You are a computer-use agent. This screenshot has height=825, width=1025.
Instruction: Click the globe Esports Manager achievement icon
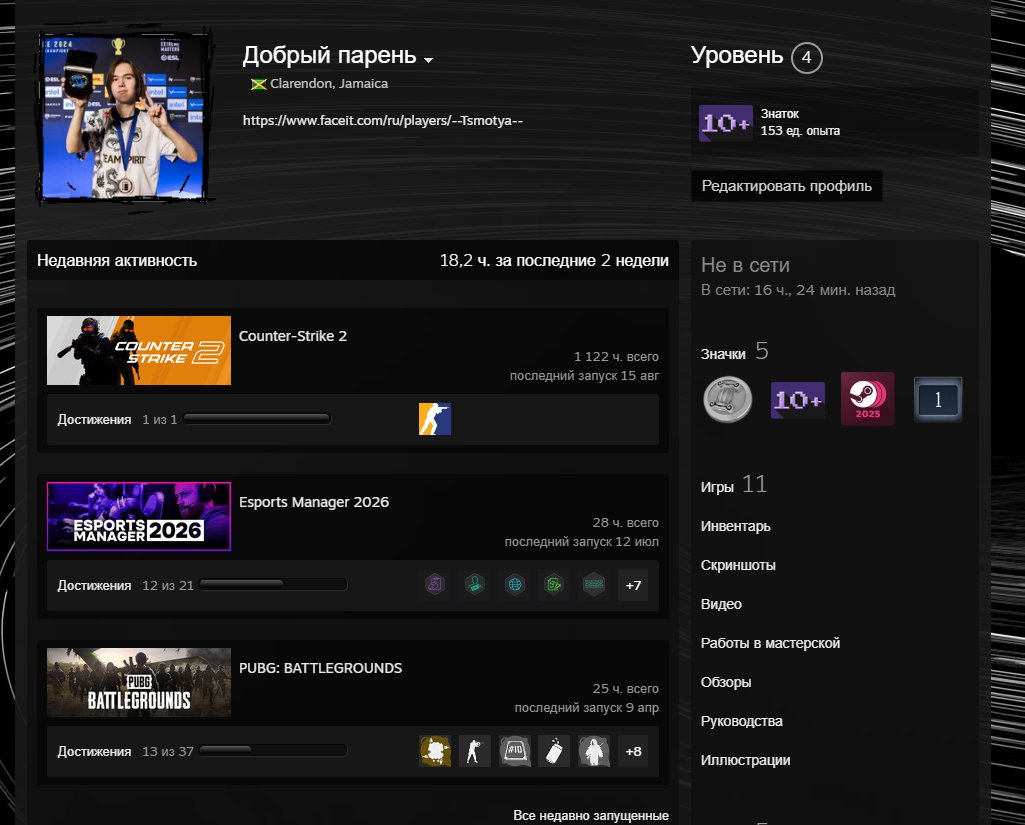[514, 584]
